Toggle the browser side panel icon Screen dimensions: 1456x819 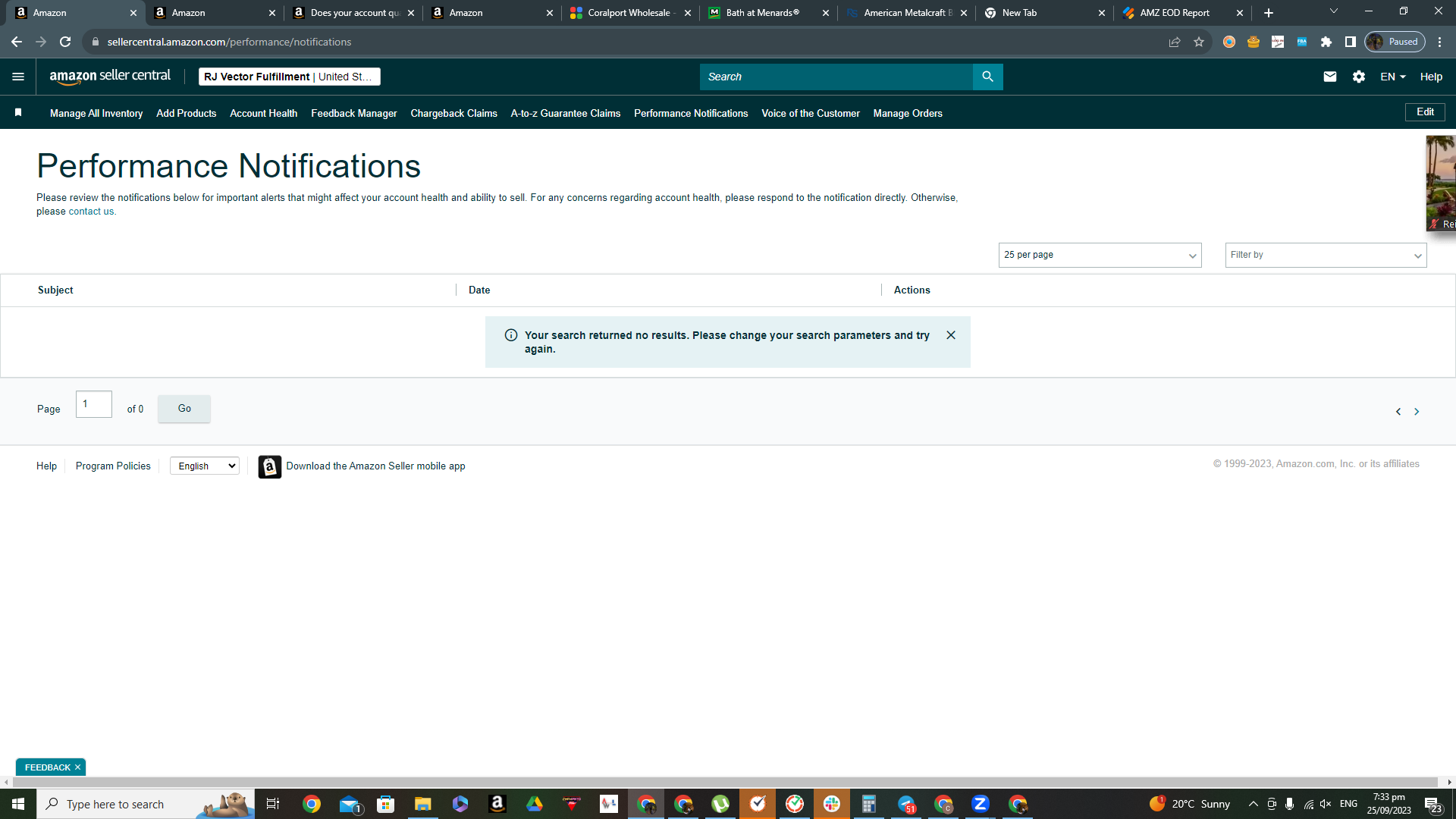tap(1351, 42)
